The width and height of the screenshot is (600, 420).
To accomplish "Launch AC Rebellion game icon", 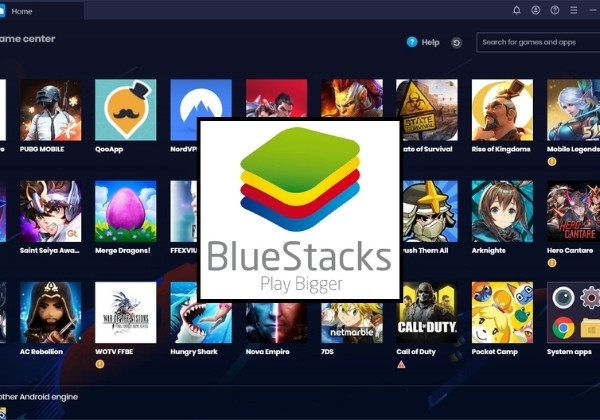I will pyautogui.click(x=51, y=313).
